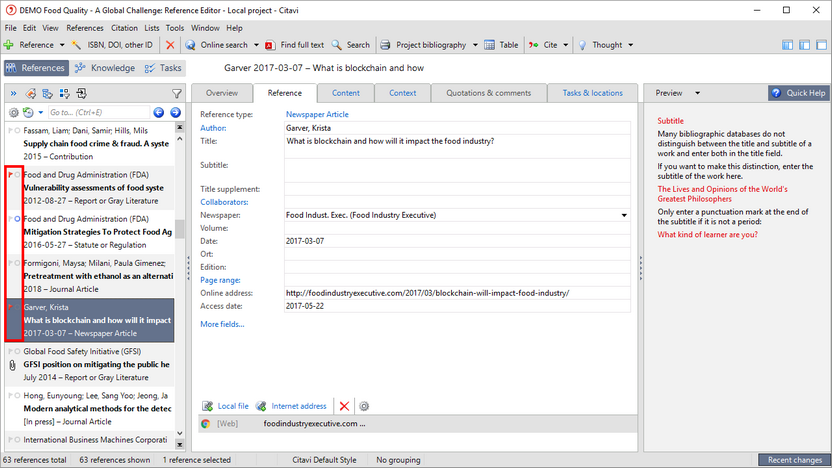This screenshot has height=468, width=832.
Task: Click in the Go to... search field
Action: (99, 112)
